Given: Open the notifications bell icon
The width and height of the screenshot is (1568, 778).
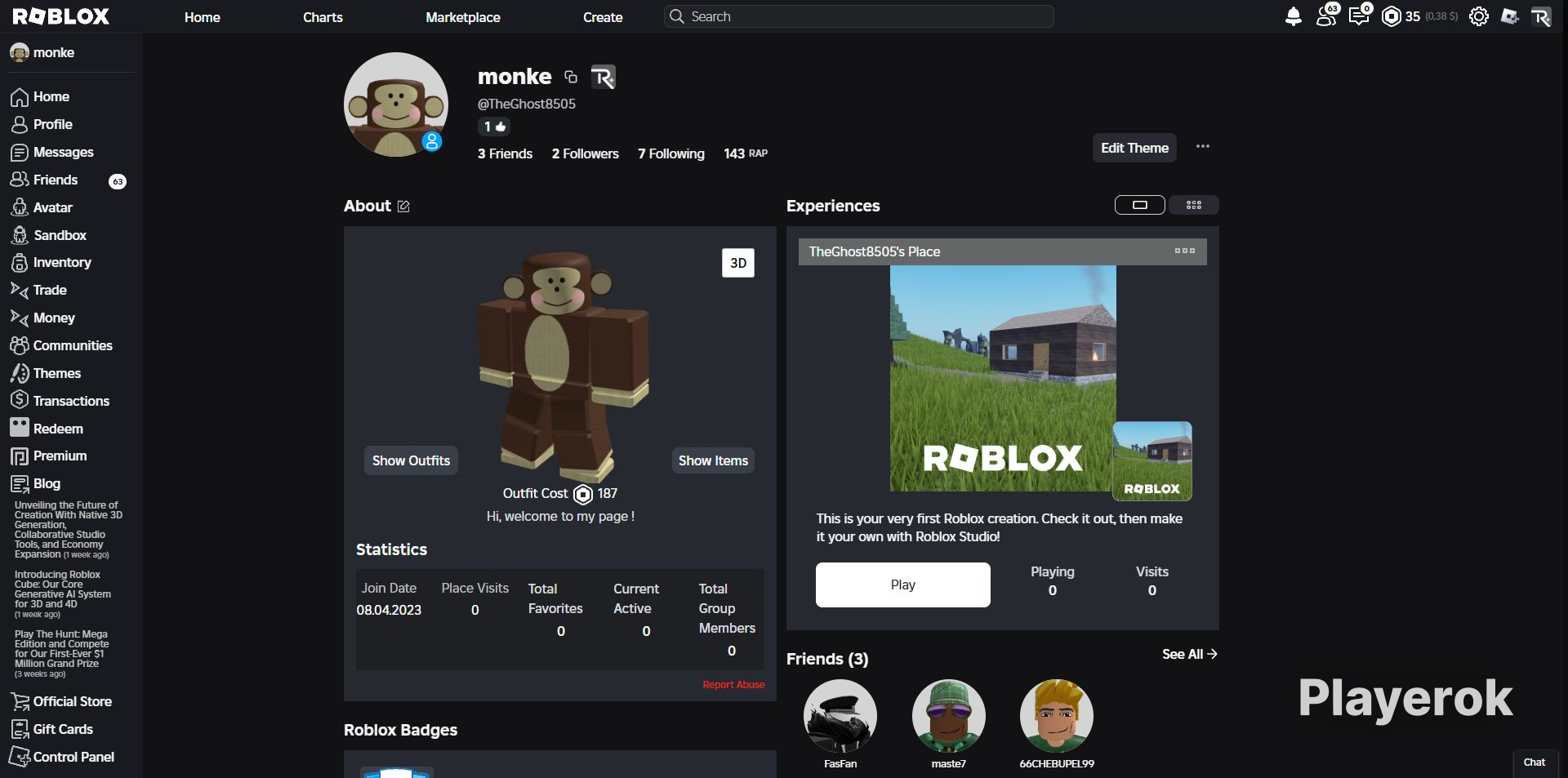Looking at the screenshot, I should tap(1294, 16).
